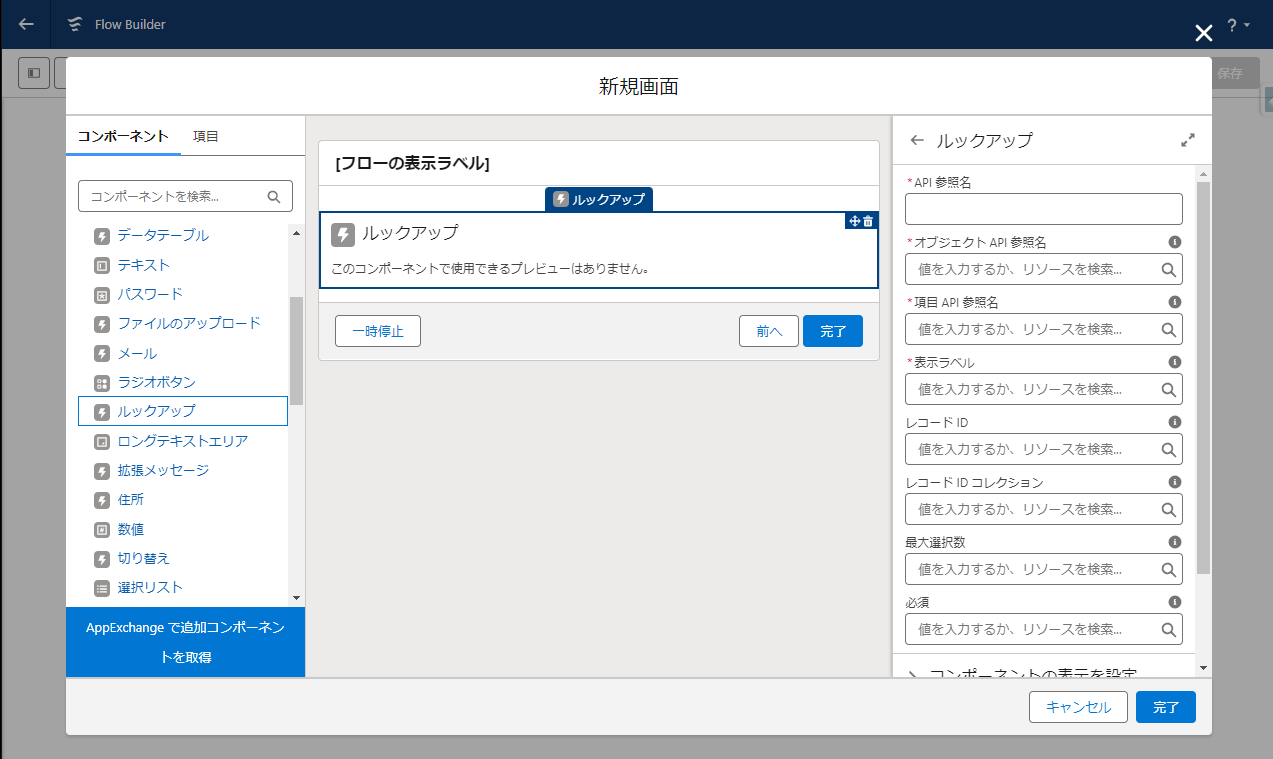Click info icon for 最大選択数
This screenshot has height=759, width=1273.
pos(1175,542)
